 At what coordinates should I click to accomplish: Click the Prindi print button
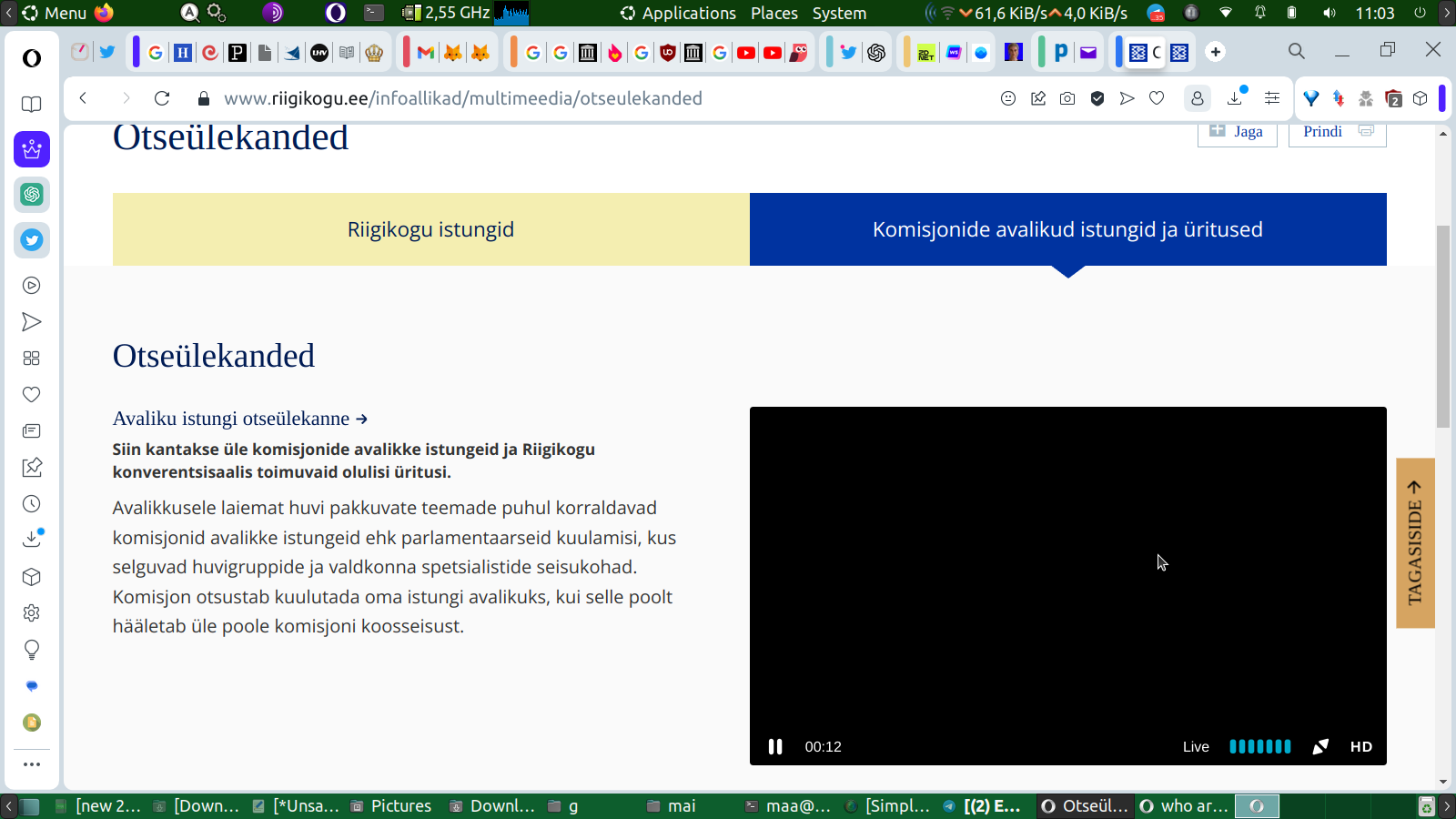1337,132
